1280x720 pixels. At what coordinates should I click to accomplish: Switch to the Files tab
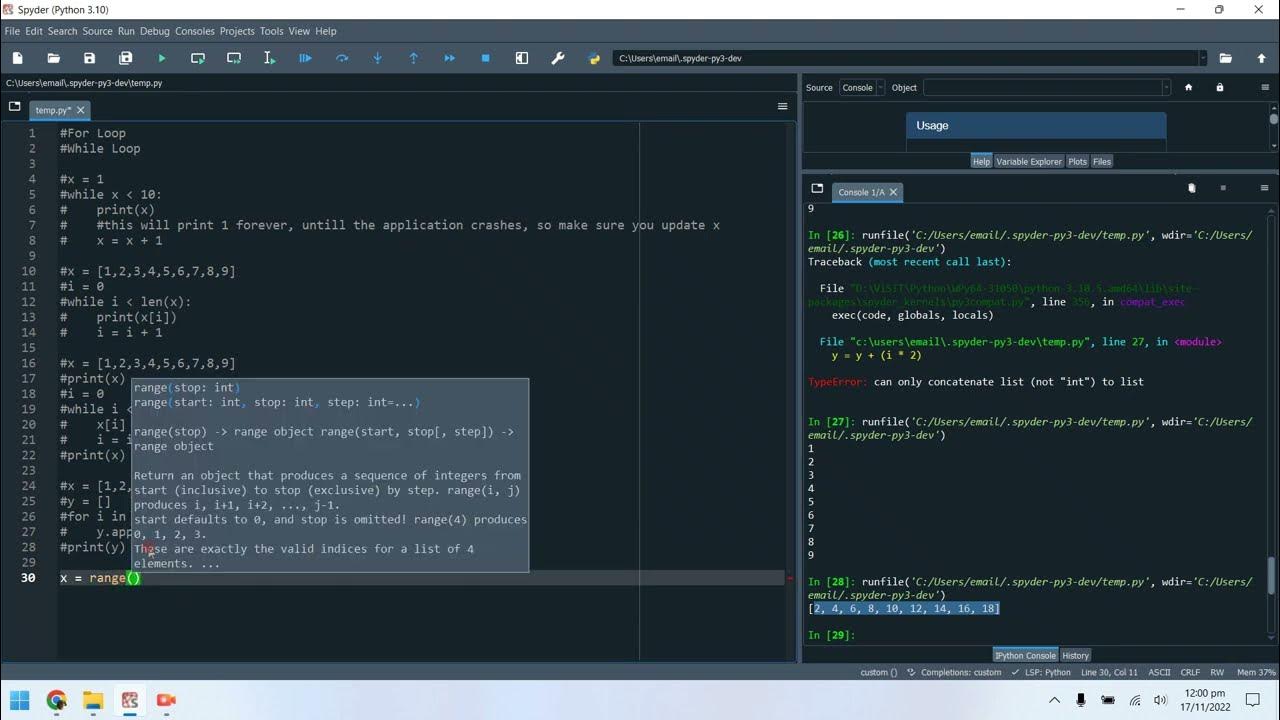tap(1102, 161)
